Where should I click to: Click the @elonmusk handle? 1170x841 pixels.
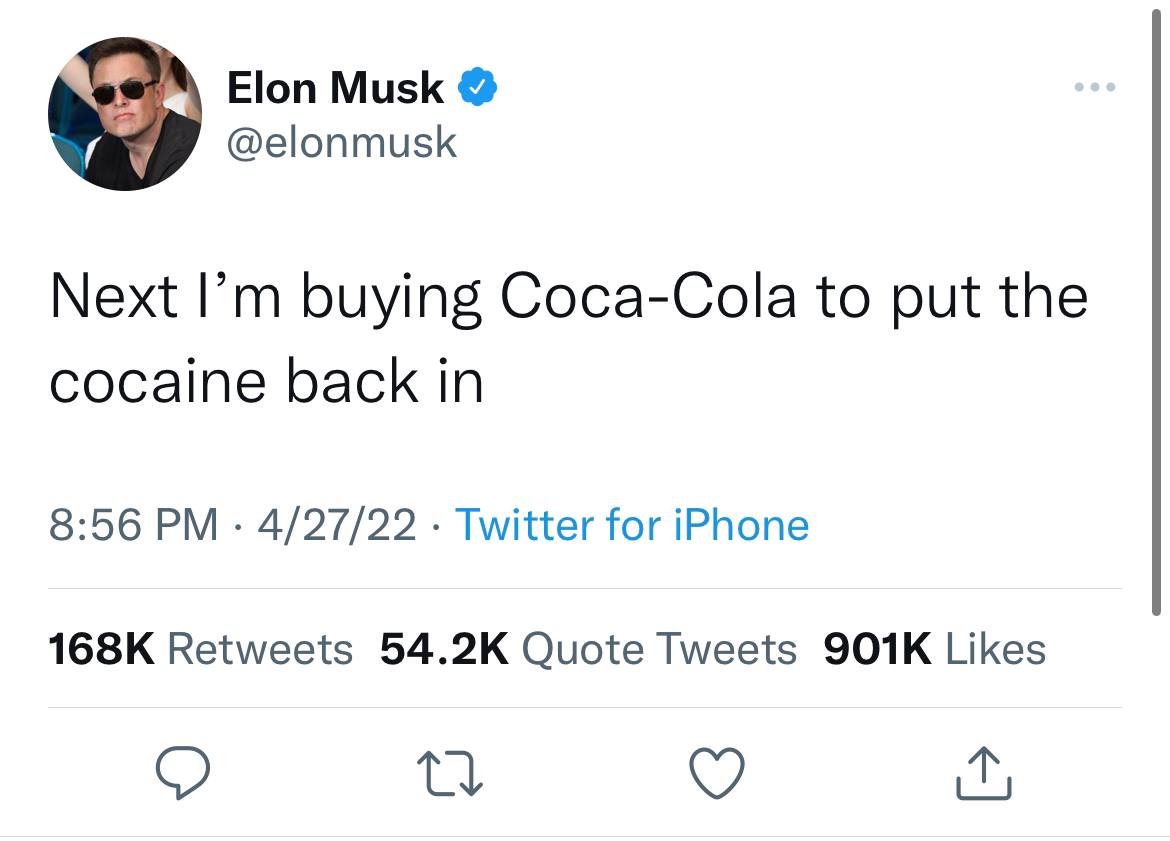[x=342, y=142]
